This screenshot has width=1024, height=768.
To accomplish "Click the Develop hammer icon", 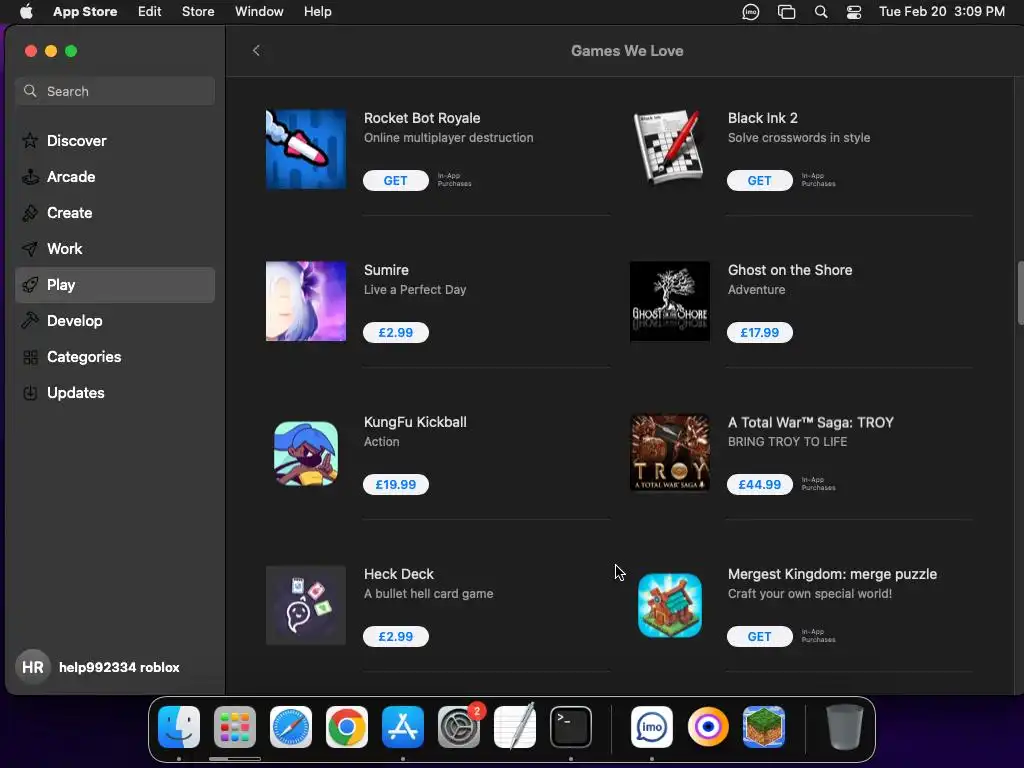I will point(30,320).
